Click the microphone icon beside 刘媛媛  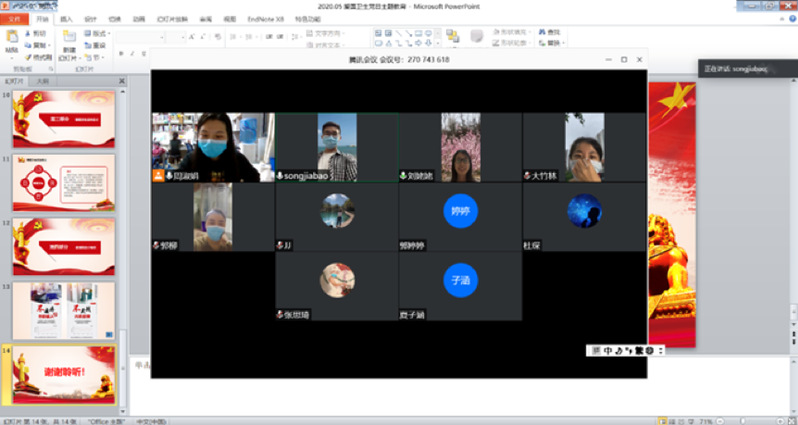(x=402, y=175)
